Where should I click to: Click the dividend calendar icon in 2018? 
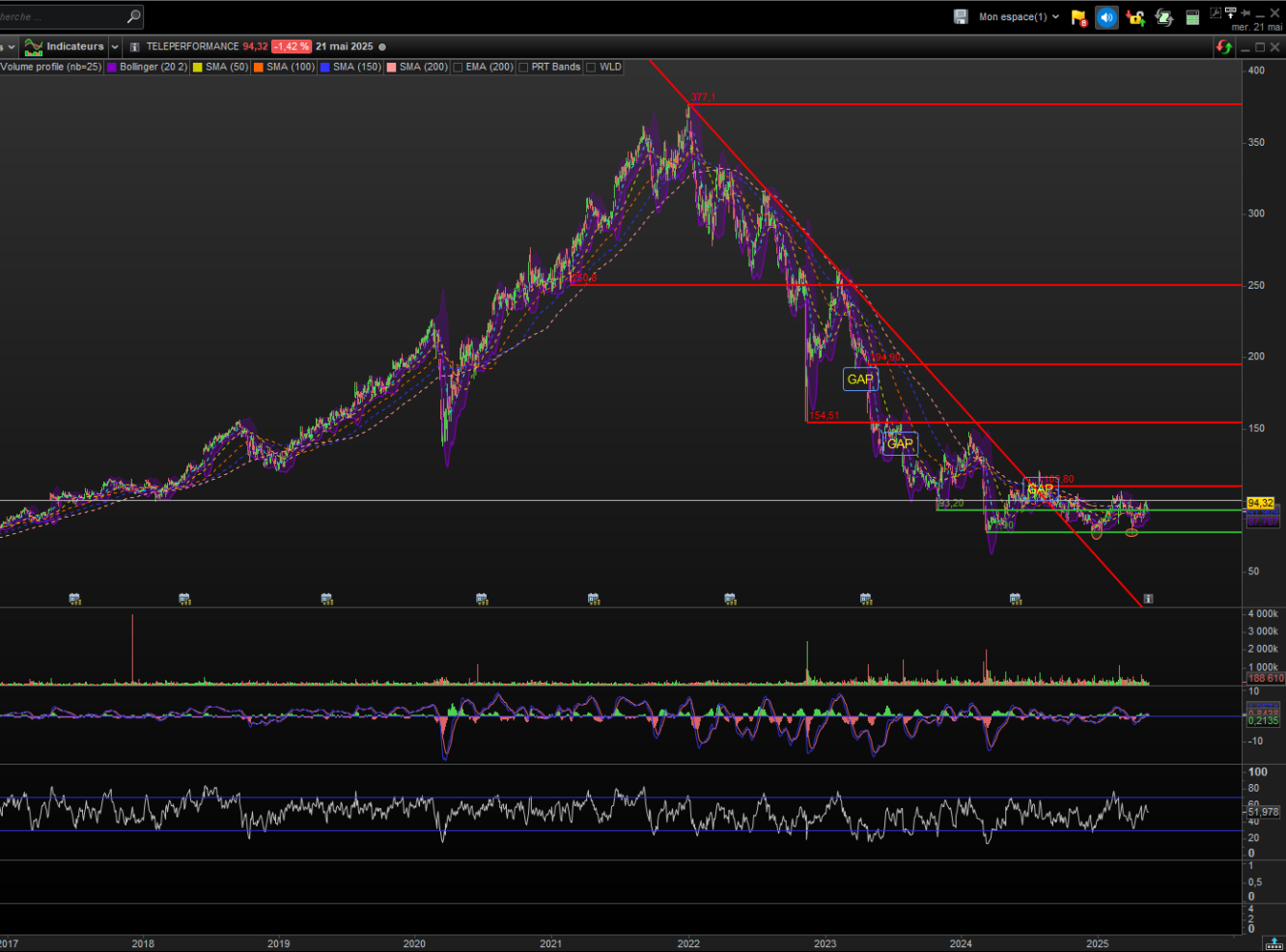pyautogui.click(x=184, y=599)
